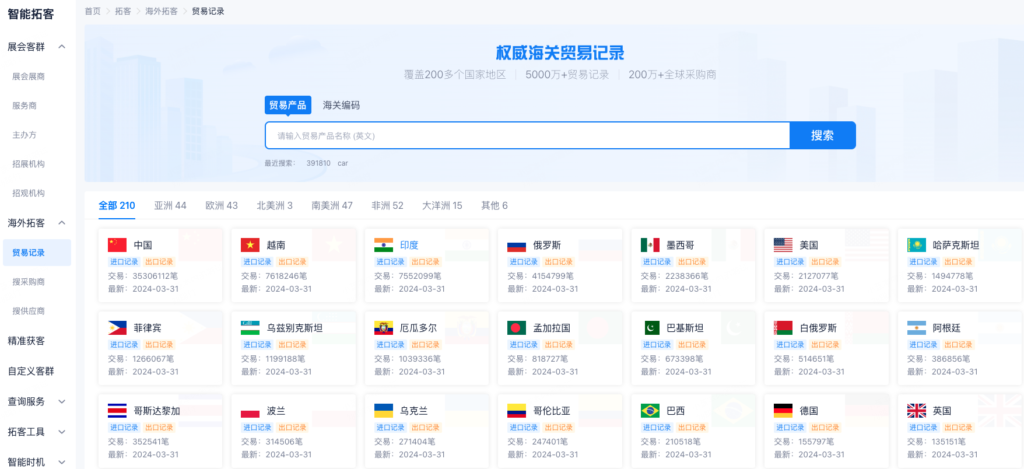Select the 亚洲 44 region tab
The height and width of the screenshot is (469, 1024).
tap(170, 205)
